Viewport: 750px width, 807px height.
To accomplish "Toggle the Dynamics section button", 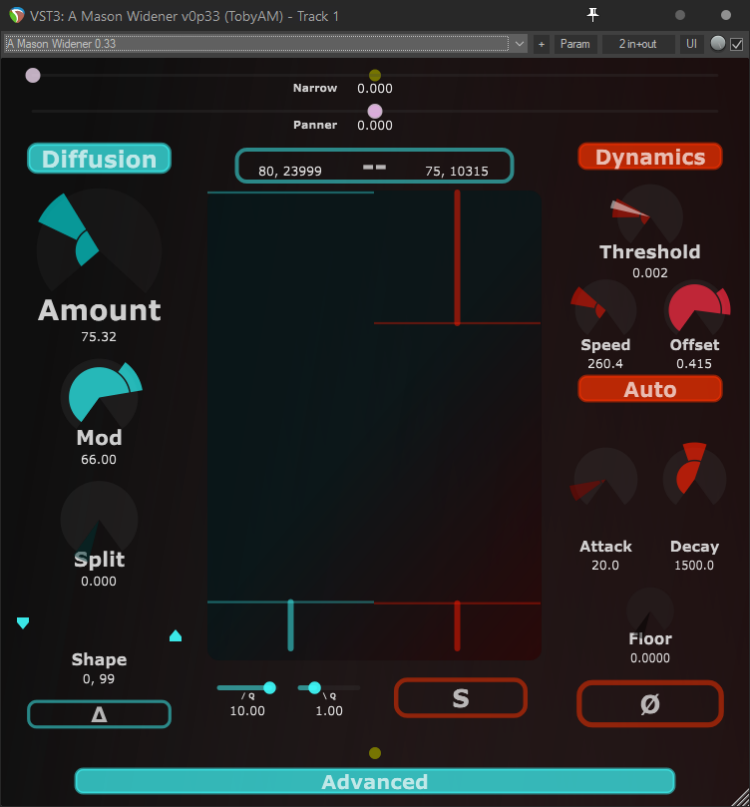I will (650, 156).
